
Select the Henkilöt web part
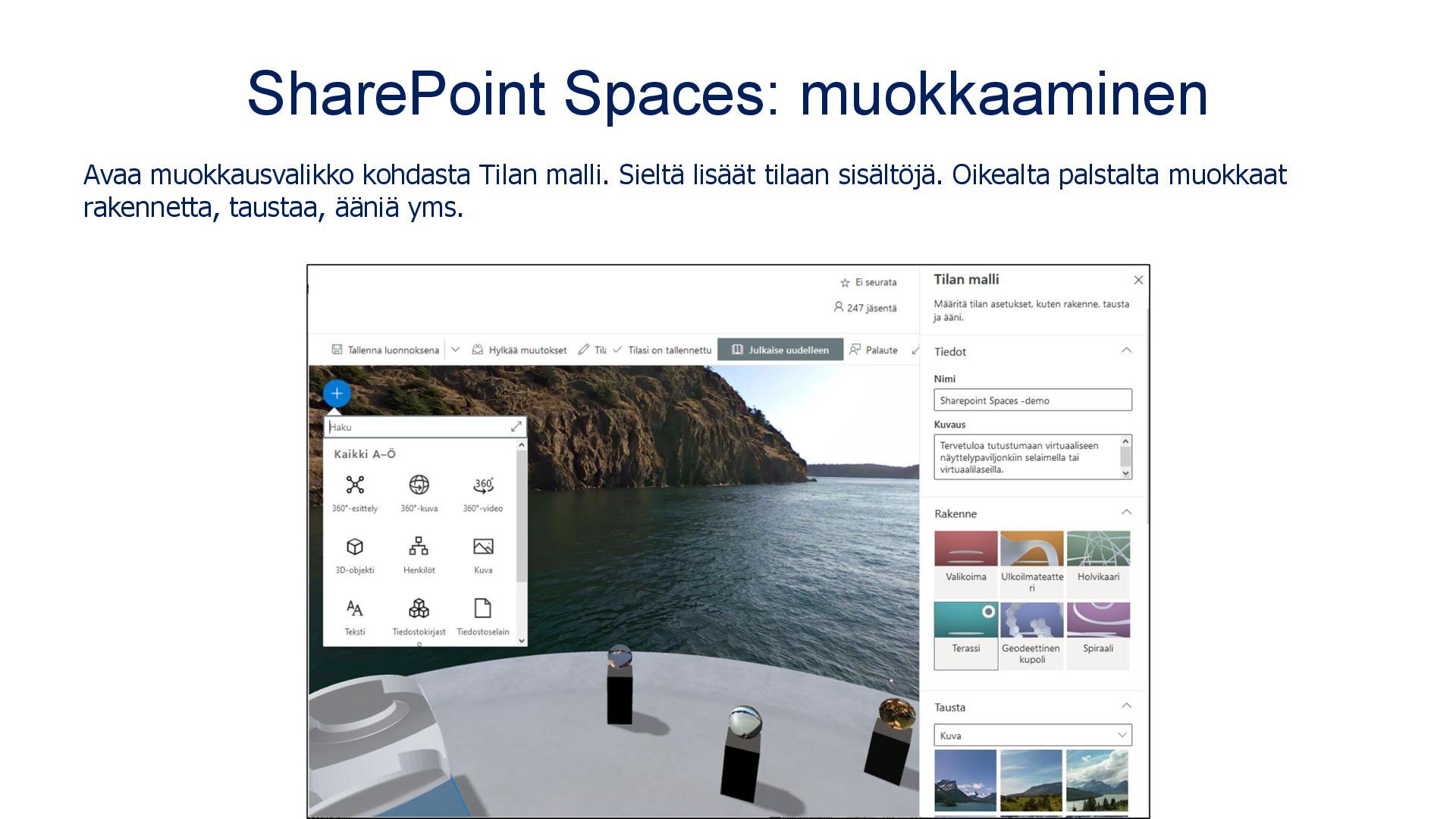click(x=419, y=555)
